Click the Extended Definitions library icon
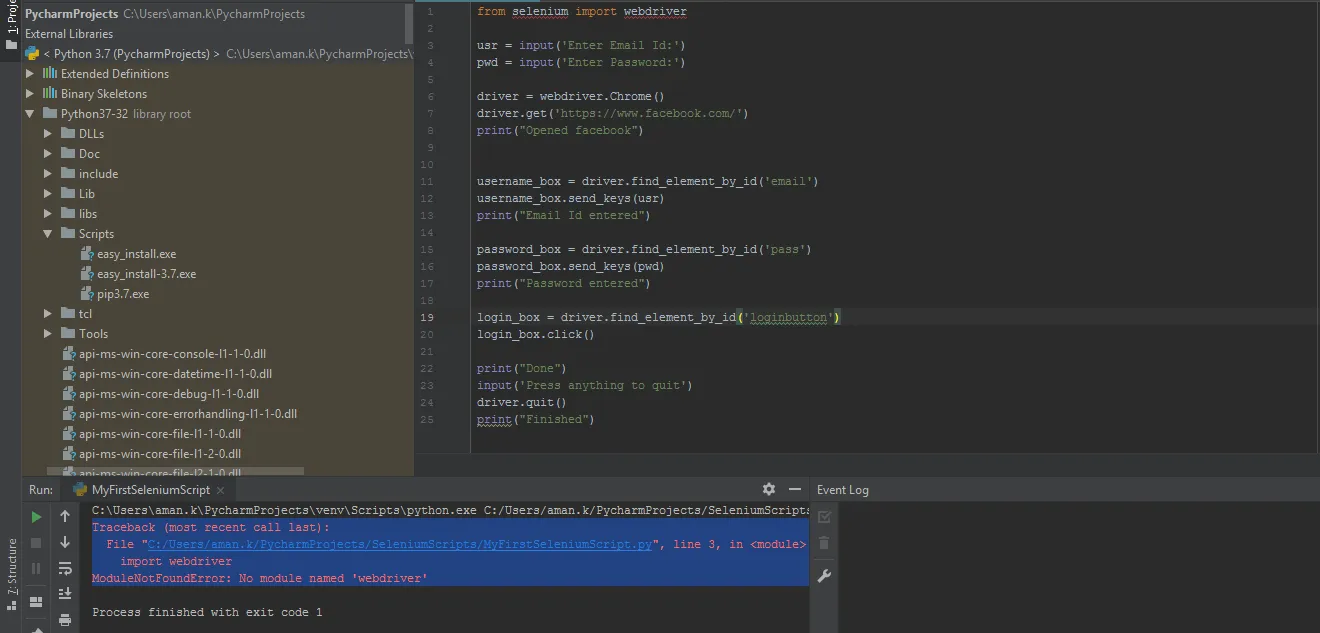 50,74
